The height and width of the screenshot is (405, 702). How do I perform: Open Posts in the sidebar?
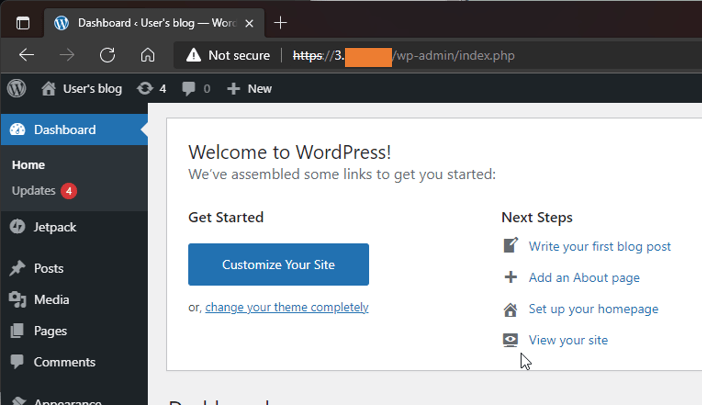click(74, 268)
